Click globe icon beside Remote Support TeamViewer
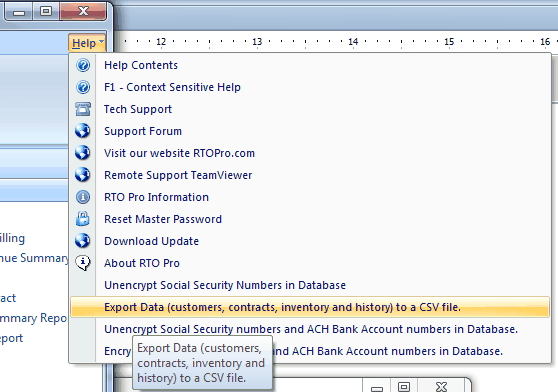 click(x=83, y=175)
